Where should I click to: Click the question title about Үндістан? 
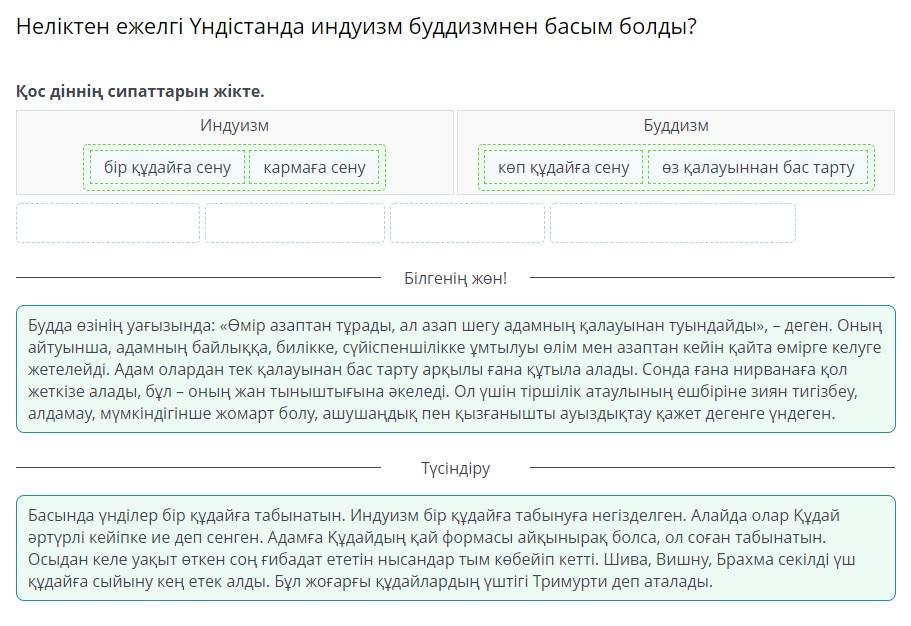(x=356, y=27)
